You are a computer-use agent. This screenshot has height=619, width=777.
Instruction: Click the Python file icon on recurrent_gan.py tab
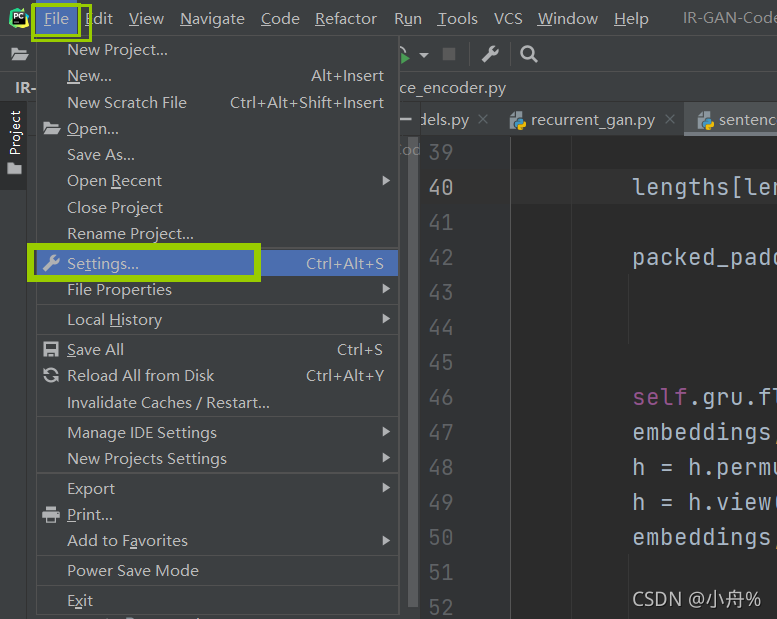click(518, 120)
